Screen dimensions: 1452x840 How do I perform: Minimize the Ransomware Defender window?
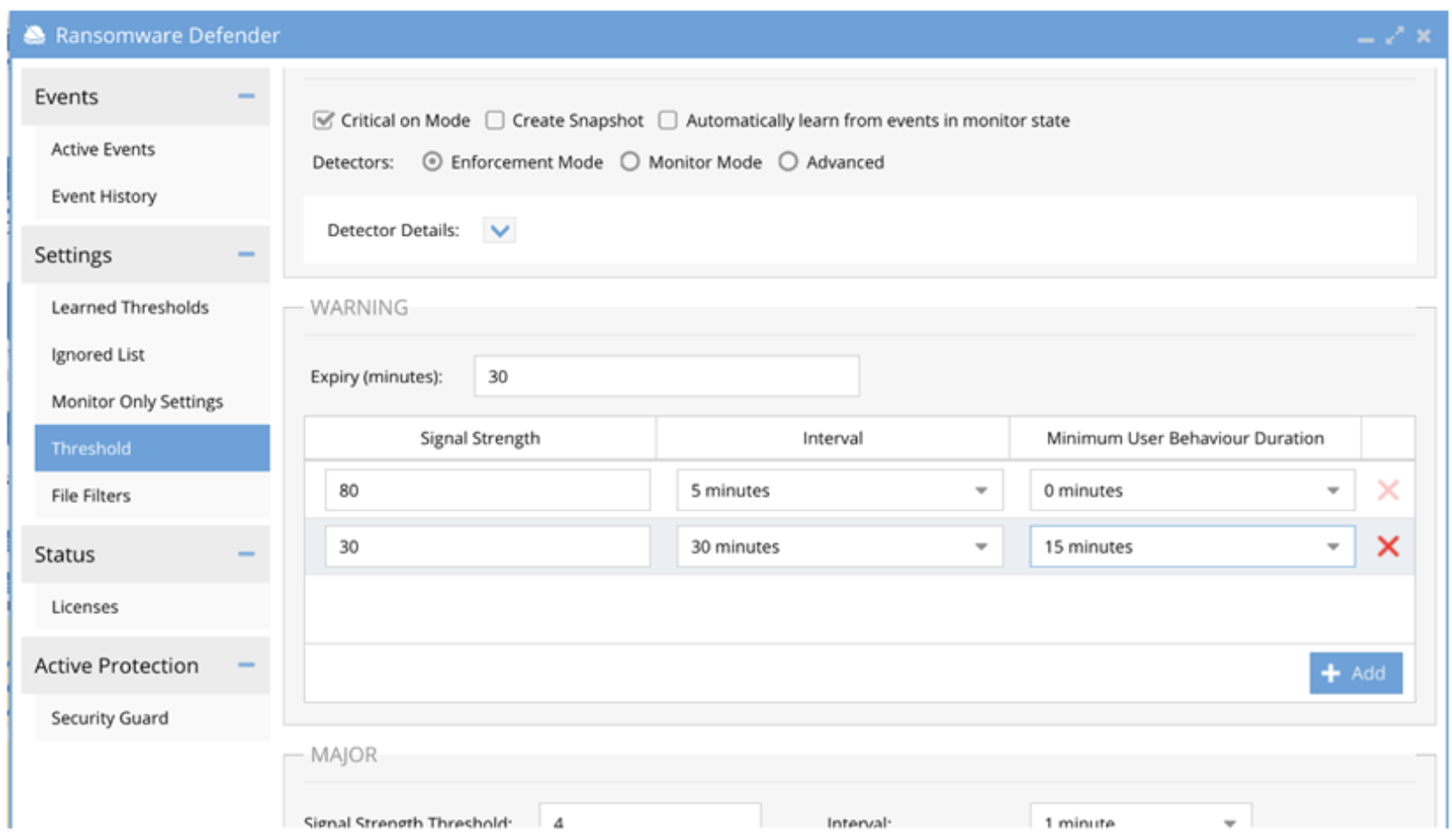(1366, 38)
